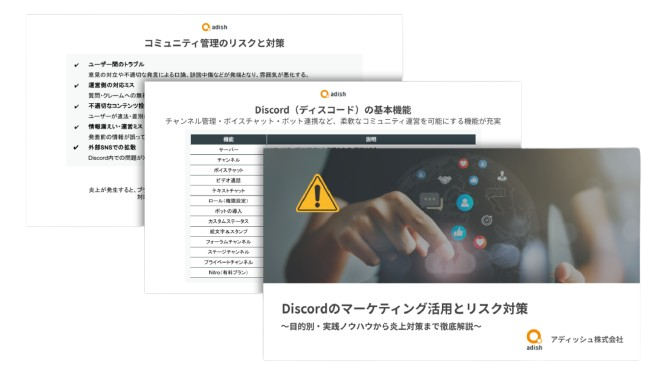Screen dimensions: 666x375
Task: Click the subtitle 目的別・実践ノウハウから炎上対策まで徹底解説
Action: pyautogui.click(x=381, y=327)
